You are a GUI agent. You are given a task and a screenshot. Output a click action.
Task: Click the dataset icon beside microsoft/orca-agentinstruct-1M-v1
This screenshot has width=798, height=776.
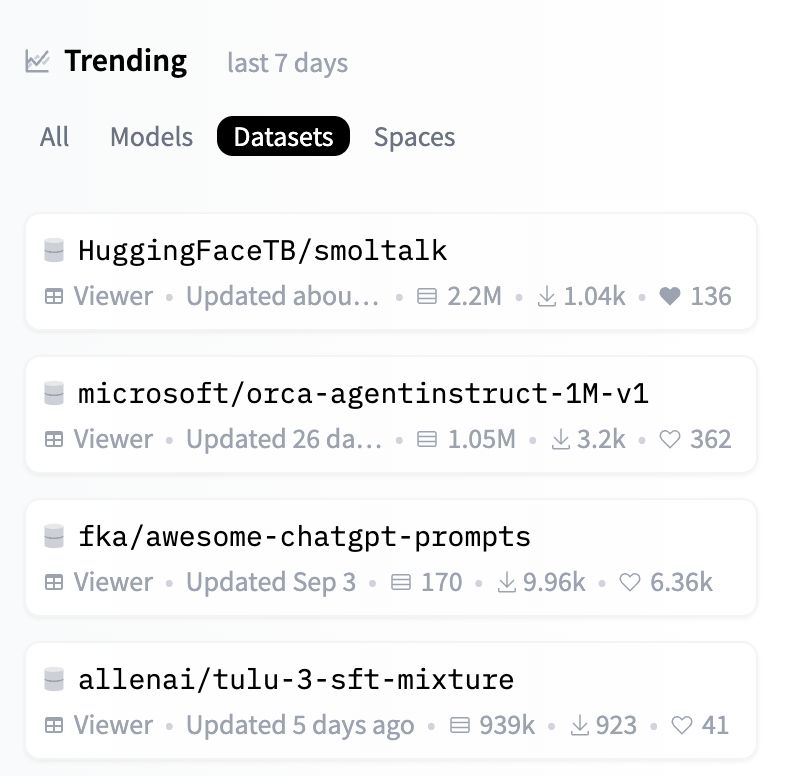coord(54,393)
